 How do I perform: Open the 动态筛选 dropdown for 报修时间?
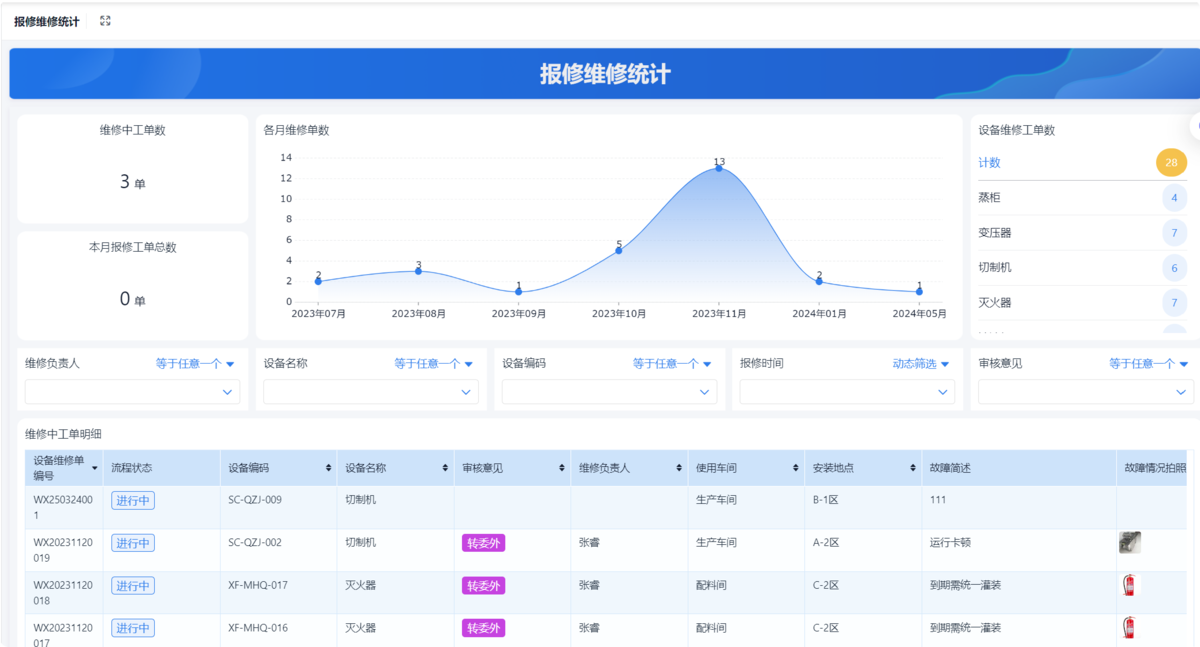point(916,363)
